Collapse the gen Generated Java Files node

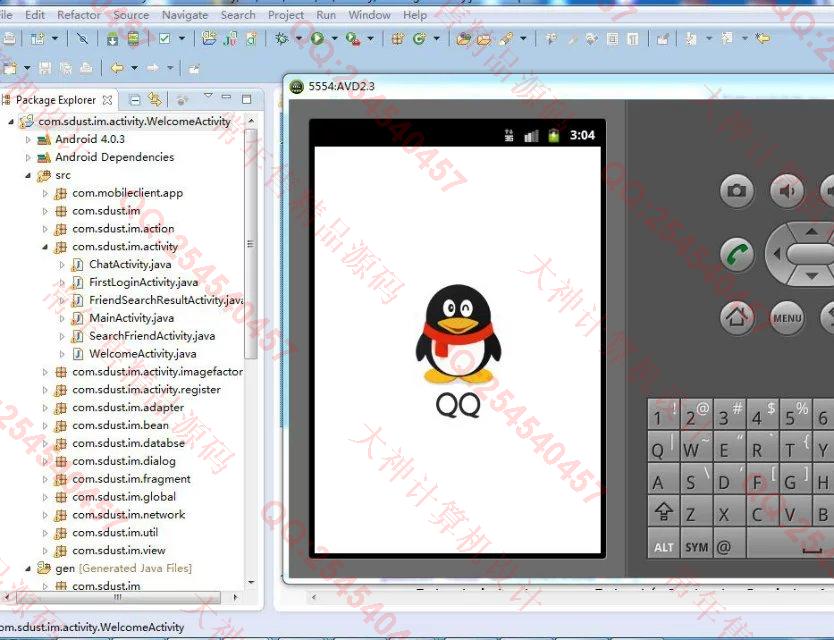click(x=28, y=569)
